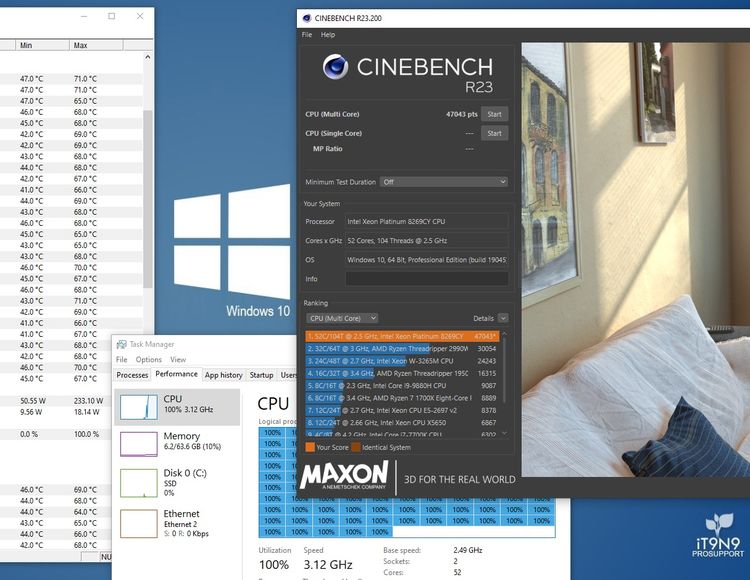Screen dimensions: 750x580
Task: Select the Xeon W-3265M ranking row
Action: coord(402,361)
